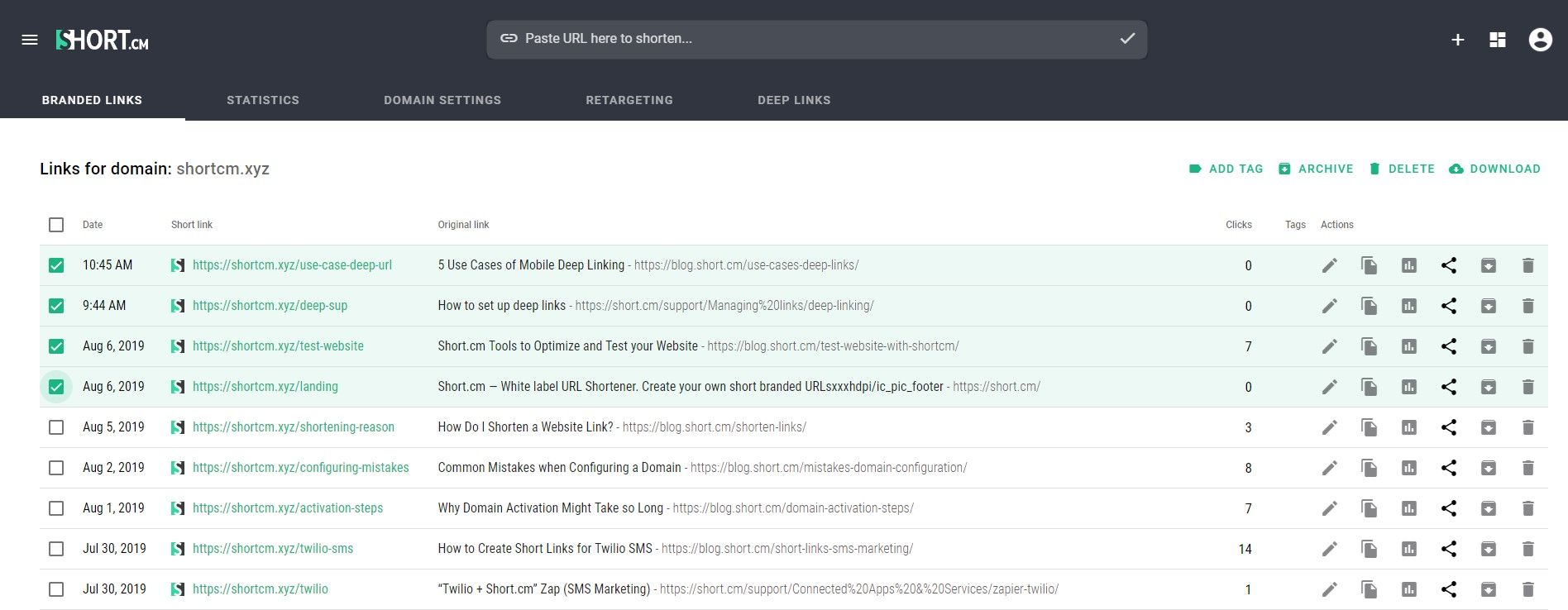1568x610 pixels.
Task: Edit the use-case-deep-url link
Action: click(x=1330, y=265)
